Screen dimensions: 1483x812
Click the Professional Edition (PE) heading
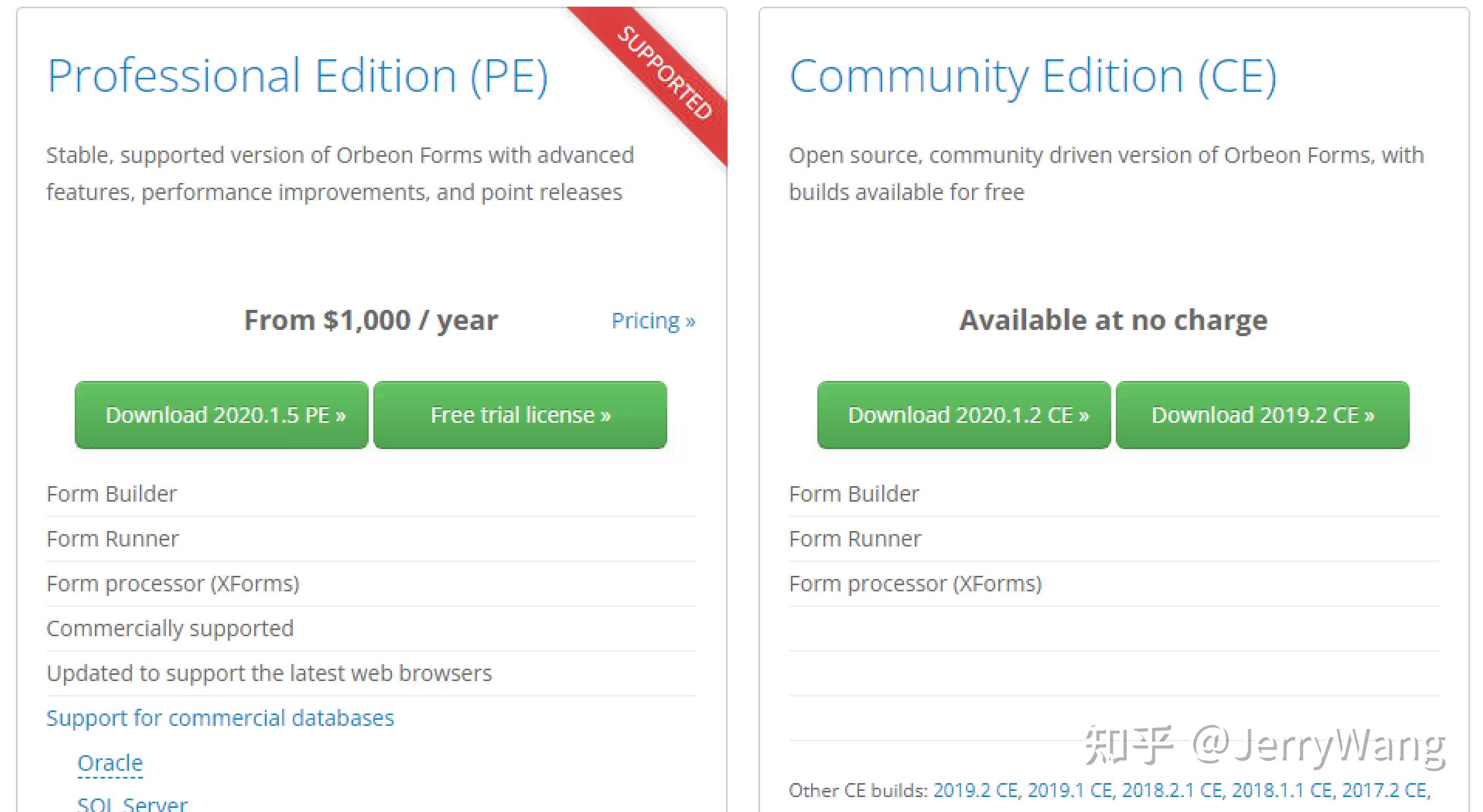point(297,76)
